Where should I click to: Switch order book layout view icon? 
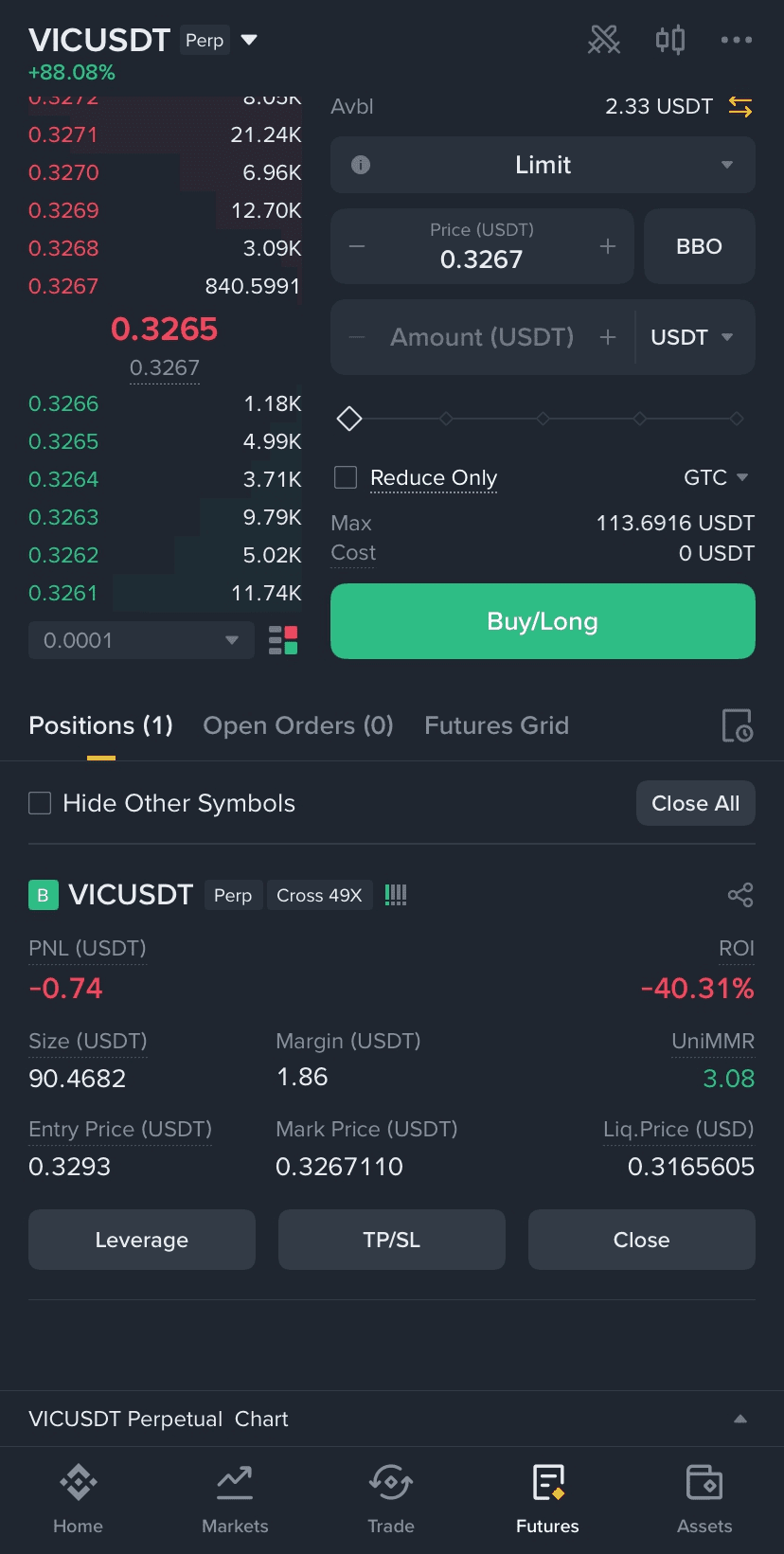[283, 640]
